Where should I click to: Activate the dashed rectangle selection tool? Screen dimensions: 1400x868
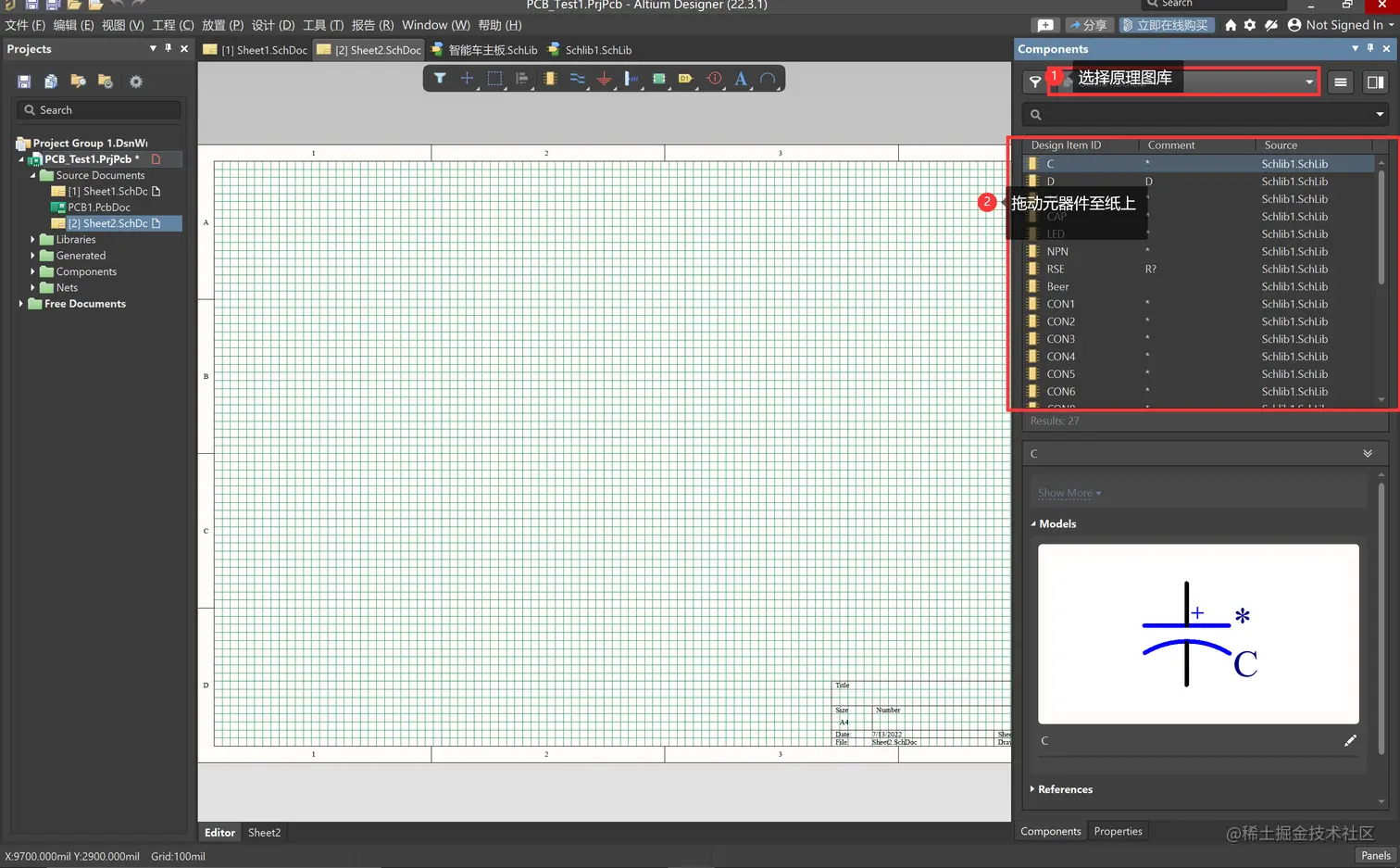click(494, 79)
